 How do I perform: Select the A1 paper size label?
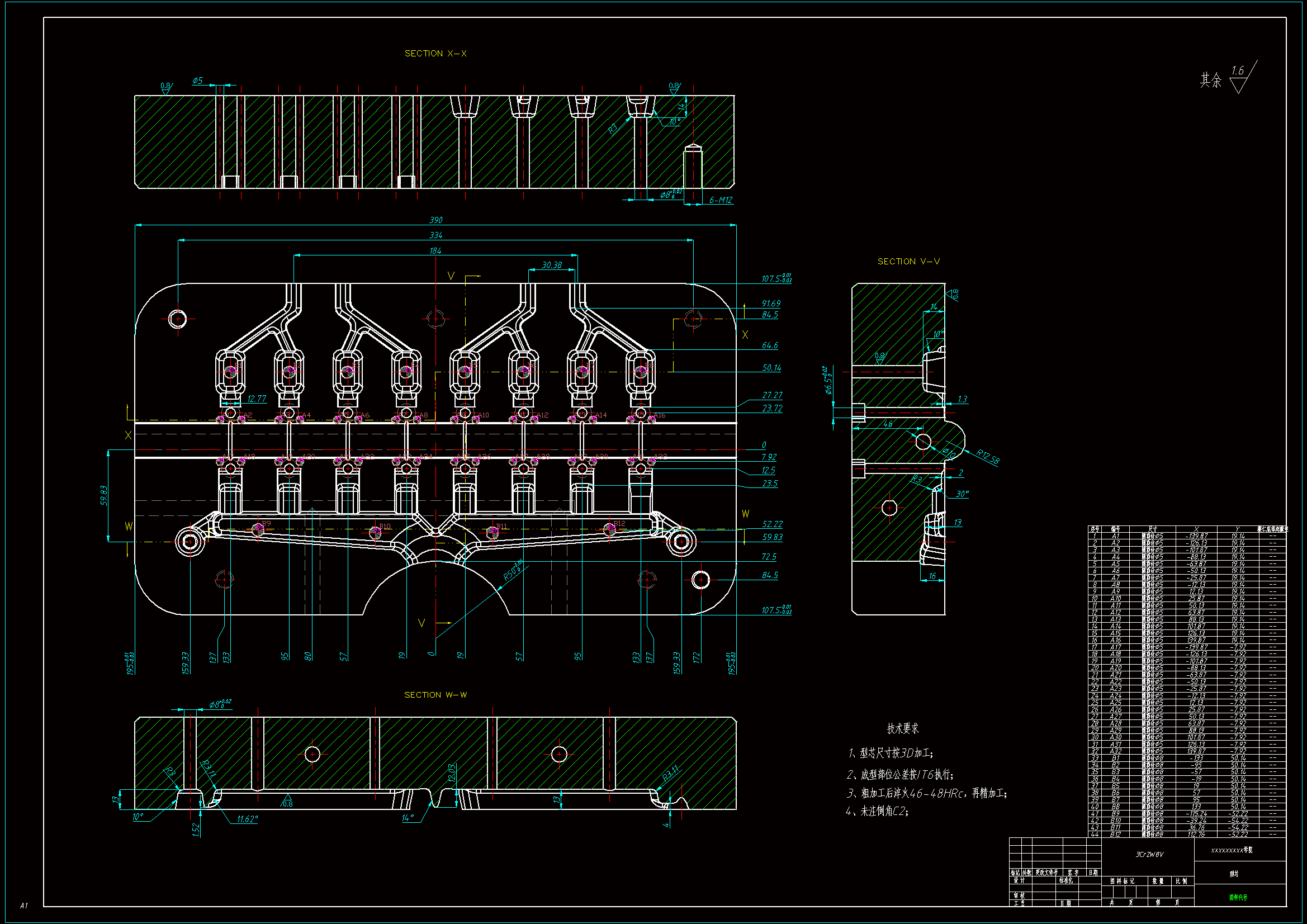pos(23,905)
